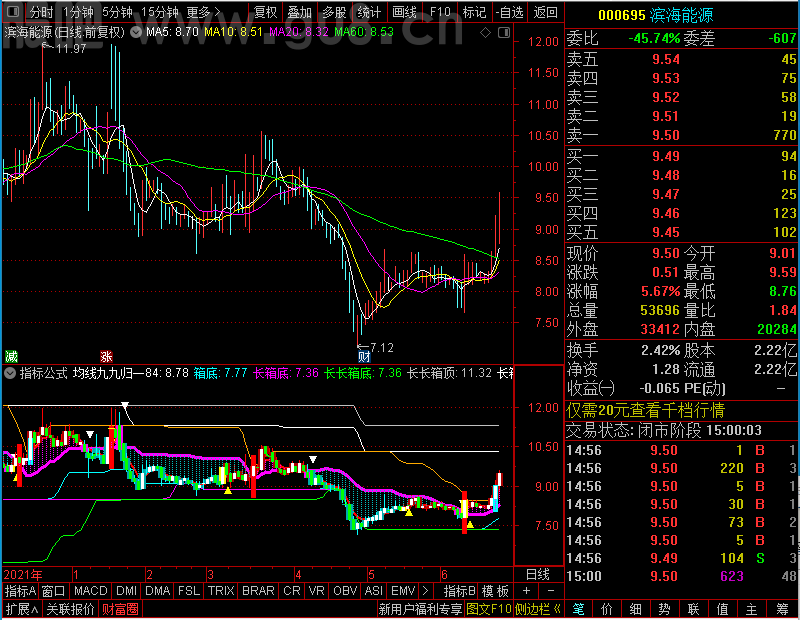Switch indicator to VR
Screen dimensions: 800x620
pyautogui.click(x=316, y=591)
